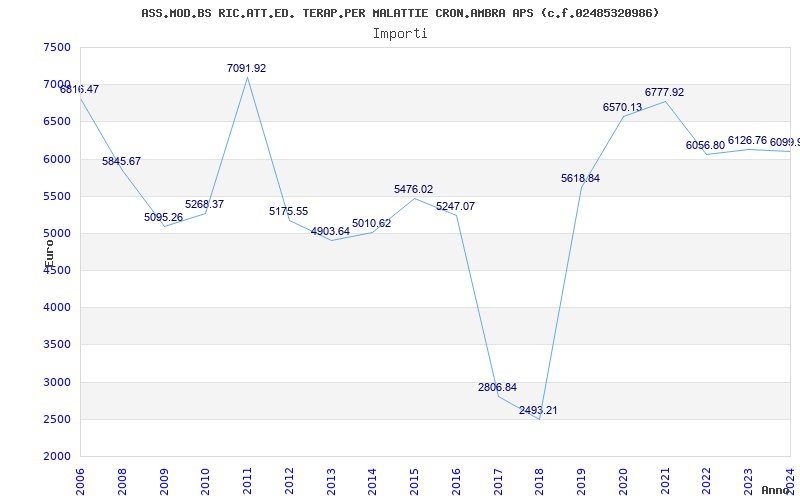Screen dimensions: 800x500
Task: Click the 2016 x-axis year label
Action: click(x=456, y=481)
